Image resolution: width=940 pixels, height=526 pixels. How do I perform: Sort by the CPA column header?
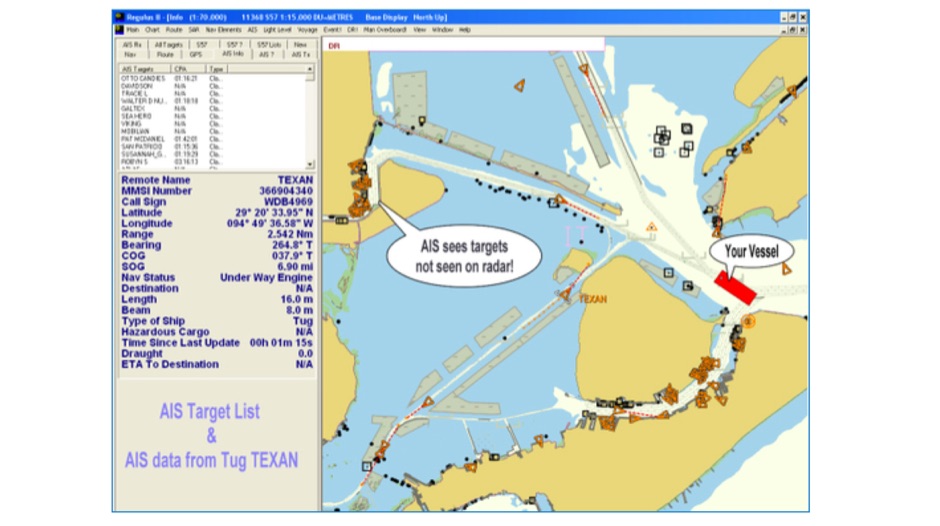point(188,69)
